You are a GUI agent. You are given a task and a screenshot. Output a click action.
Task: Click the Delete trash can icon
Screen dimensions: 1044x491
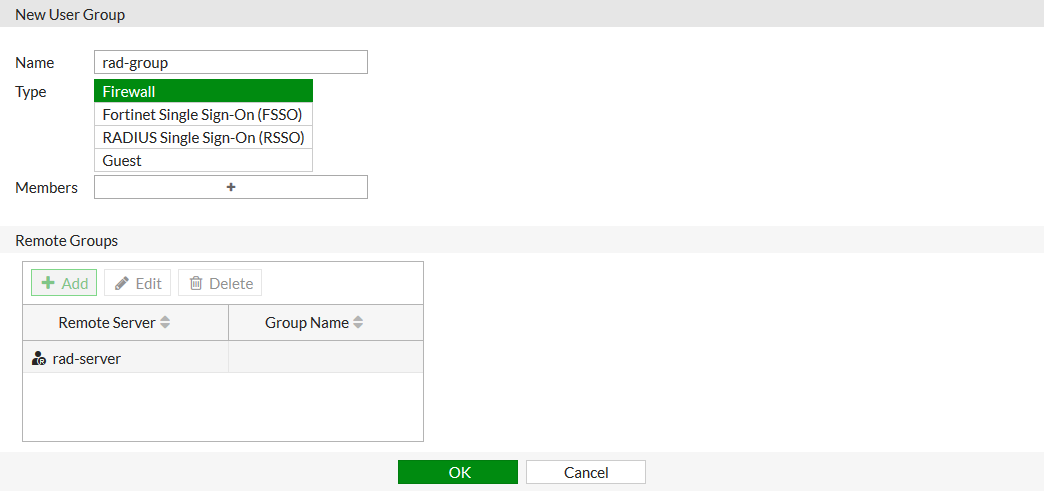196,283
